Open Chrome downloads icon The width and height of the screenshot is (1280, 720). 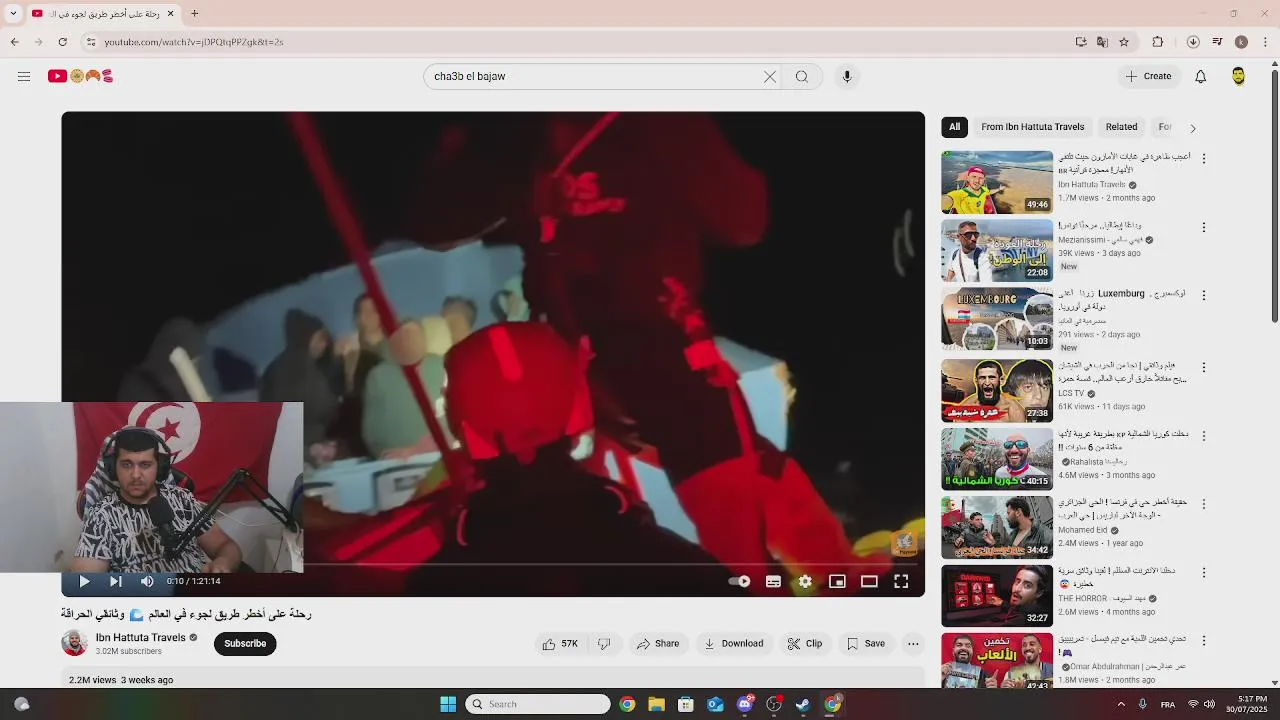(1193, 42)
